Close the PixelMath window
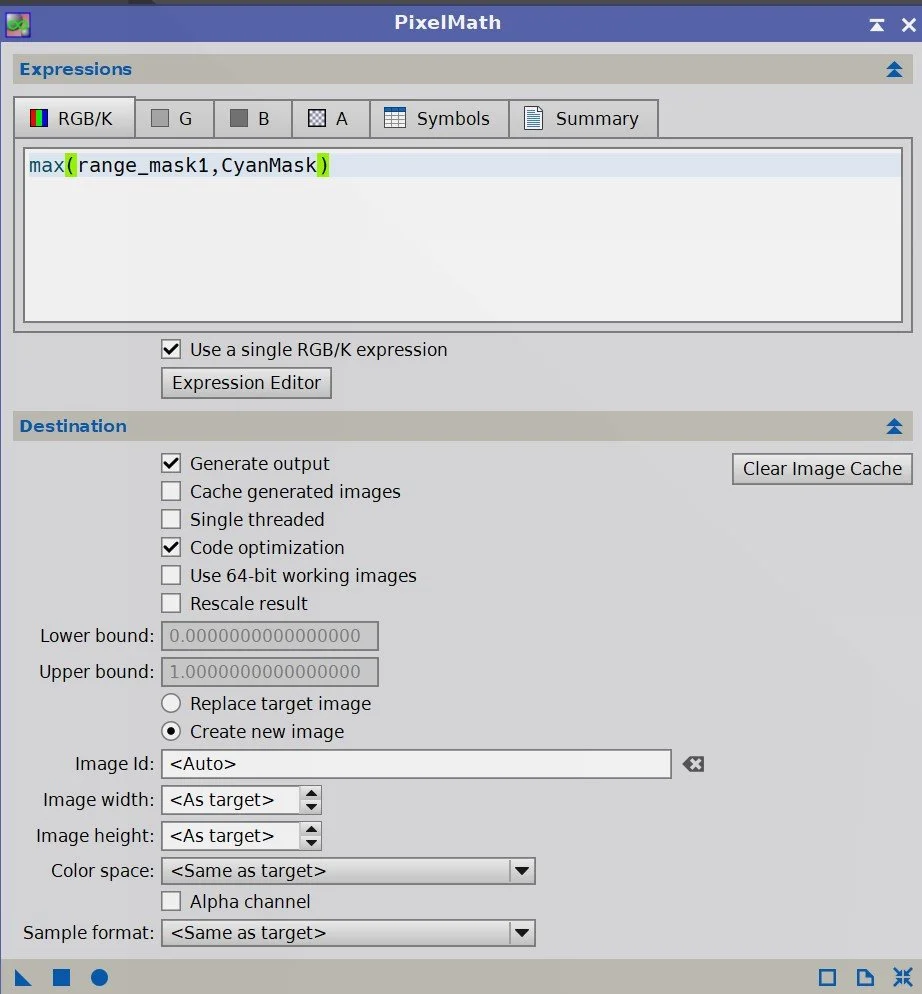922x994 pixels. click(x=908, y=25)
